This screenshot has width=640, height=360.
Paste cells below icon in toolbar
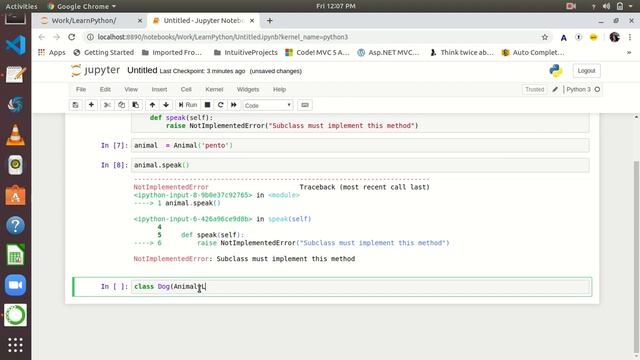pos(136,105)
